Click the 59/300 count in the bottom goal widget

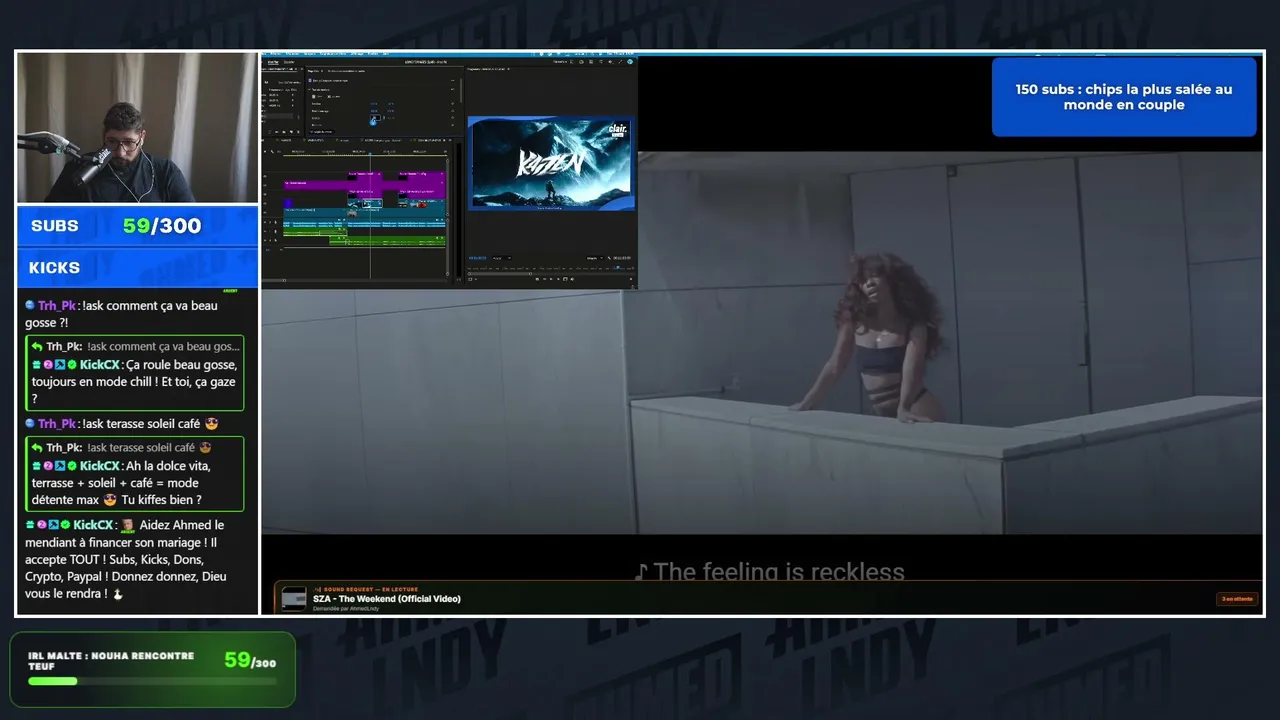[x=250, y=660]
